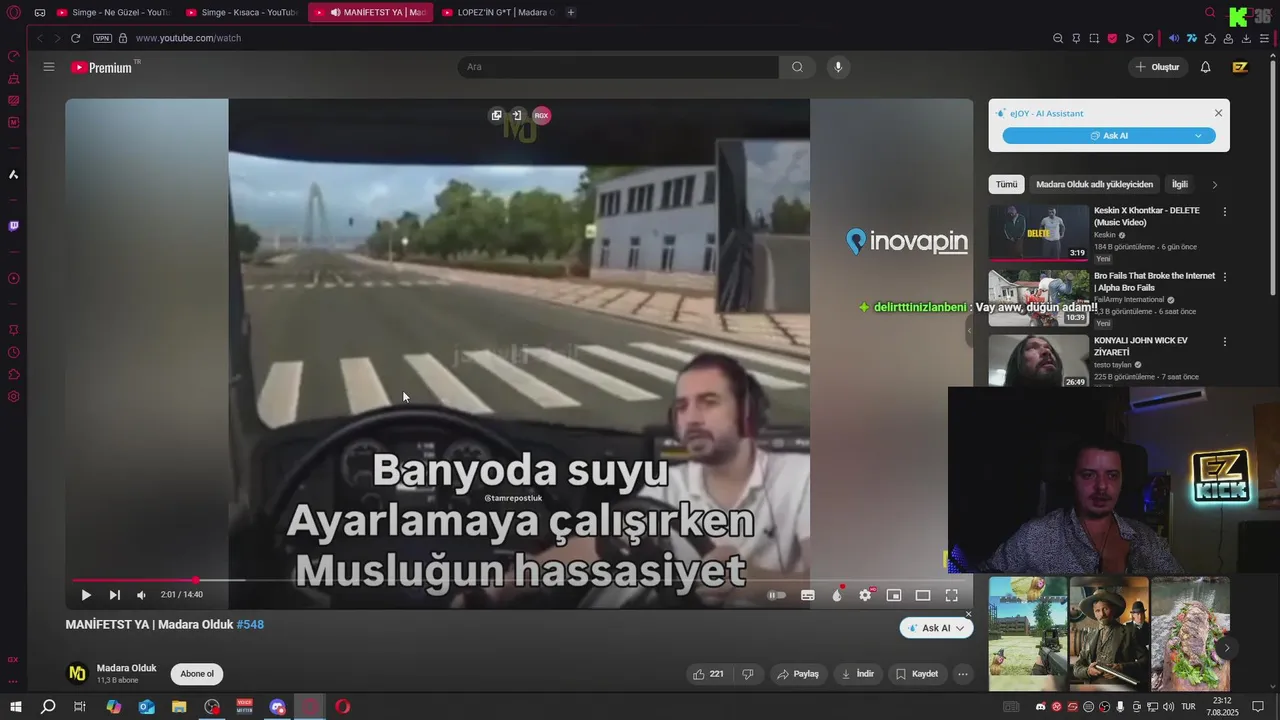Open a new browser tab
Screen dimensions: 1280x720
pos(571,12)
